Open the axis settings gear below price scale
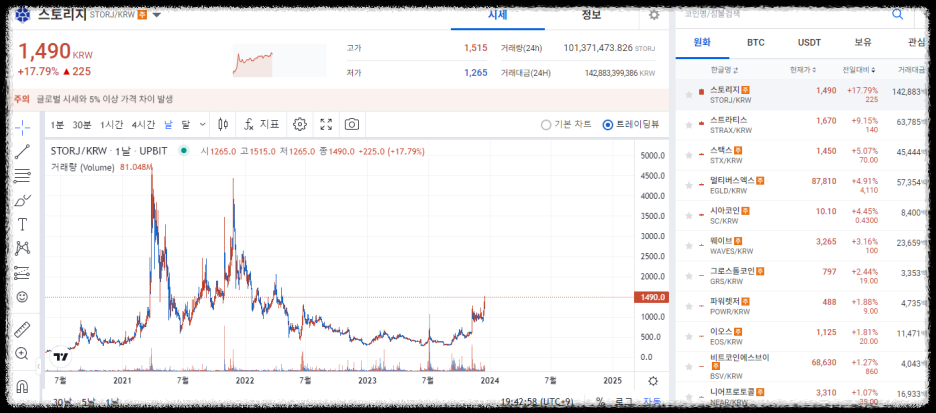The height and width of the screenshot is (413, 936). tap(653, 381)
